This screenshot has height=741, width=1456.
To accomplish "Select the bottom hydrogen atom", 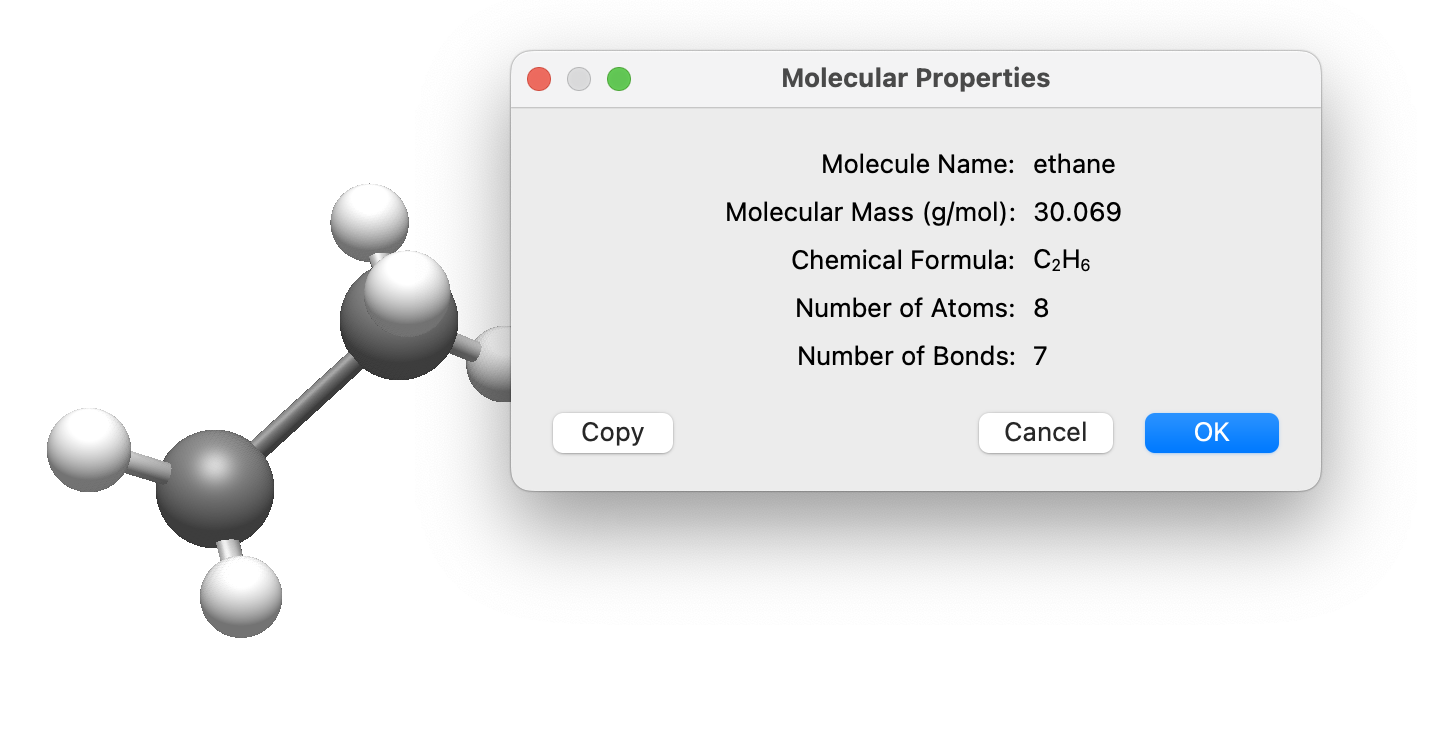I will point(241,596).
